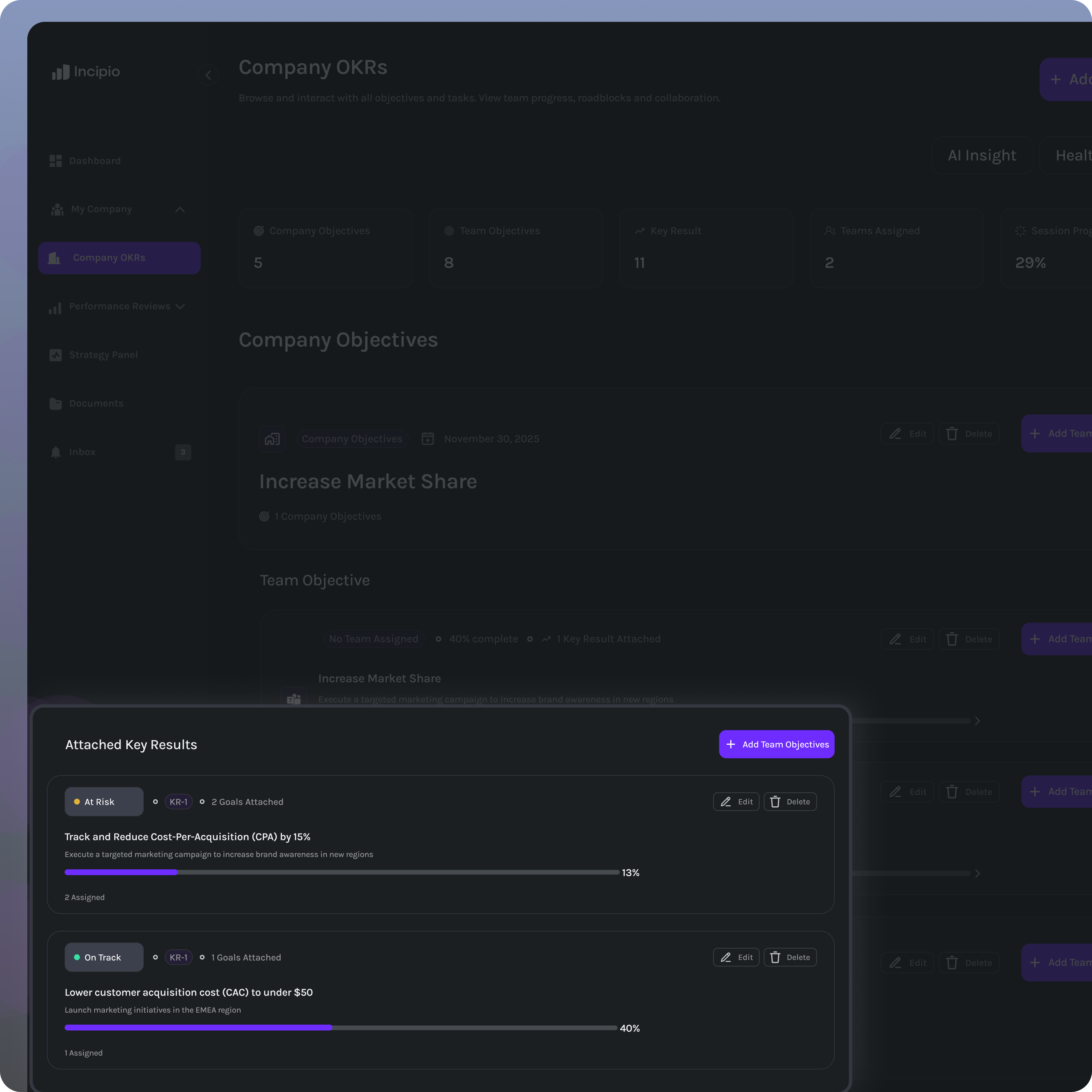
Task: Expand Performance Reviews dropdown chevron
Action: 180,306
